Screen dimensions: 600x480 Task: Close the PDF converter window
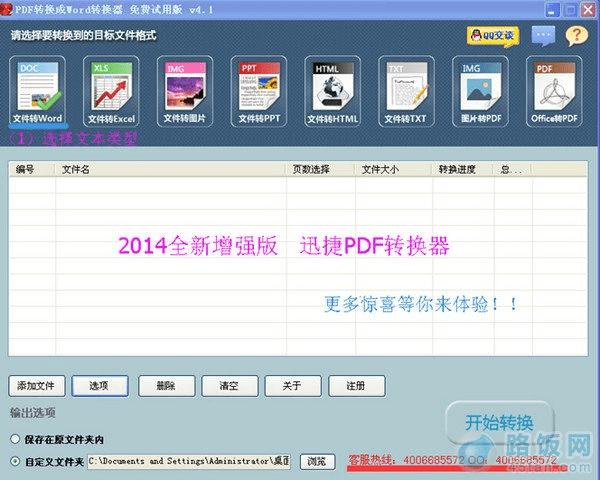pyautogui.click(x=588, y=10)
